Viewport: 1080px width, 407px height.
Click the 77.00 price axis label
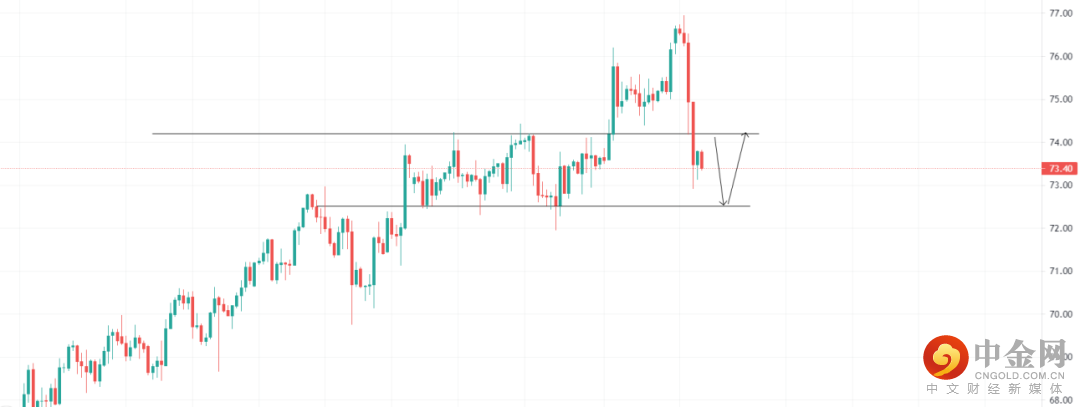pyautogui.click(x=1060, y=14)
